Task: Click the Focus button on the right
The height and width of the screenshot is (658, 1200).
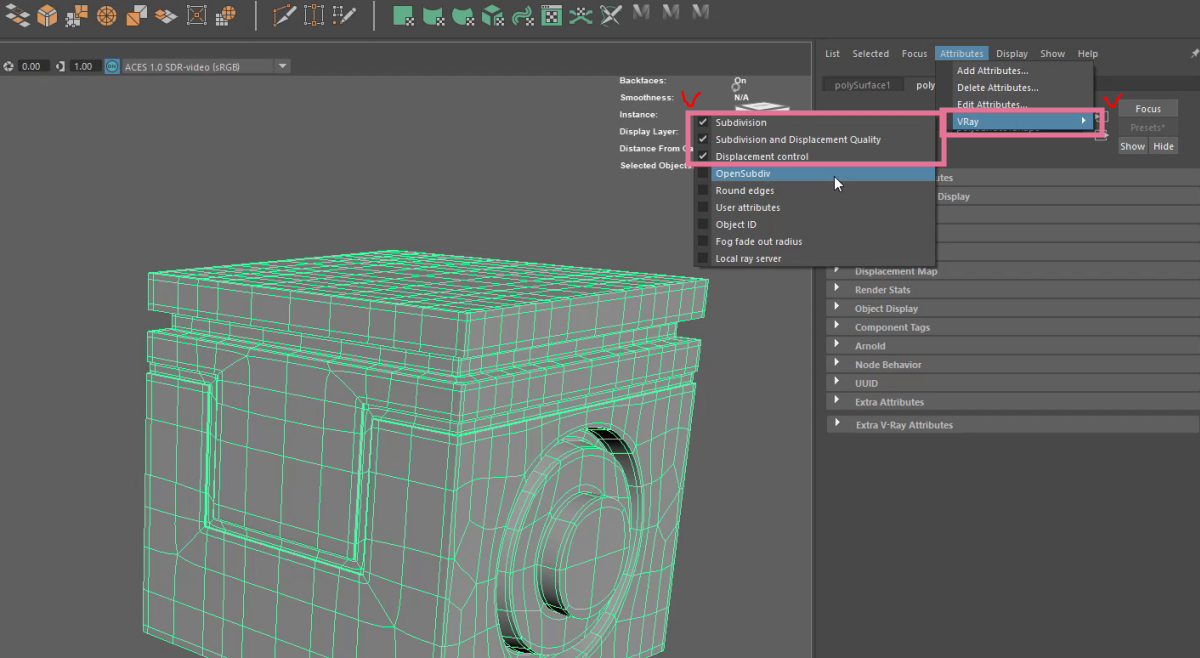Action: (1148, 109)
